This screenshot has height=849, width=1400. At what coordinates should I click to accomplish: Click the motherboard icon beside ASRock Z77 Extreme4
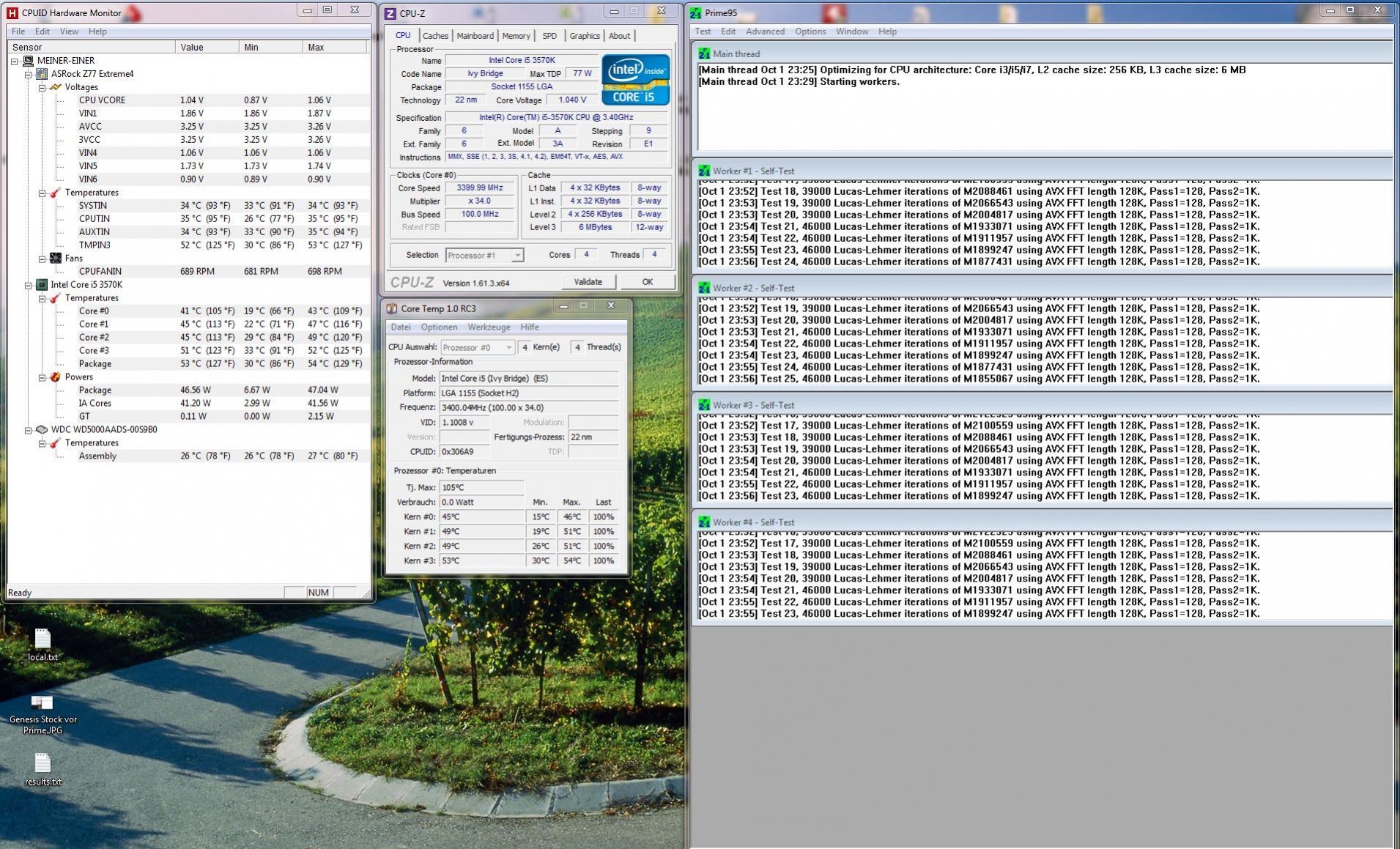pos(42,74)
